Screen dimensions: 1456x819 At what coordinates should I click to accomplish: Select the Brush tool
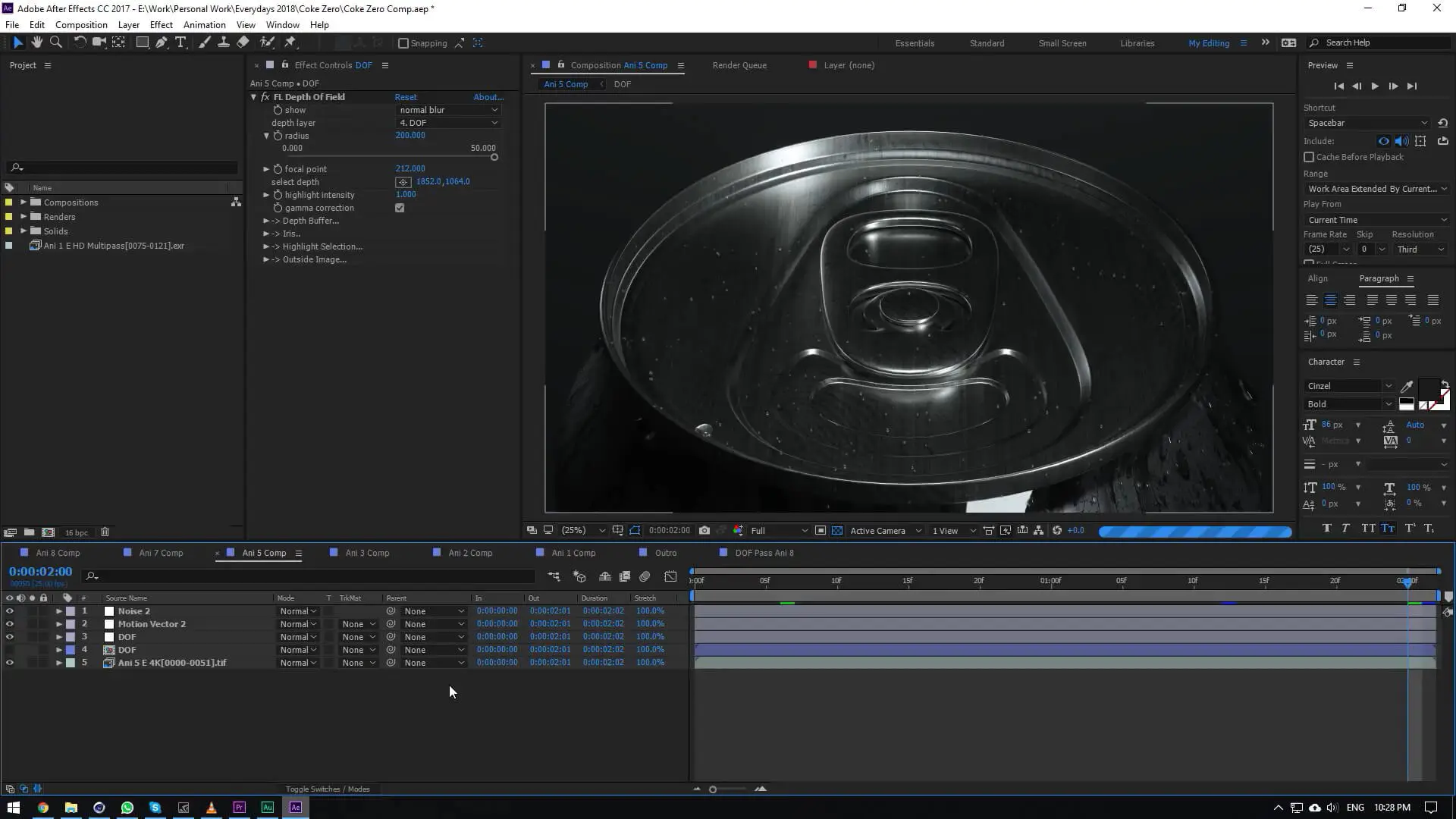click(205, 43)
